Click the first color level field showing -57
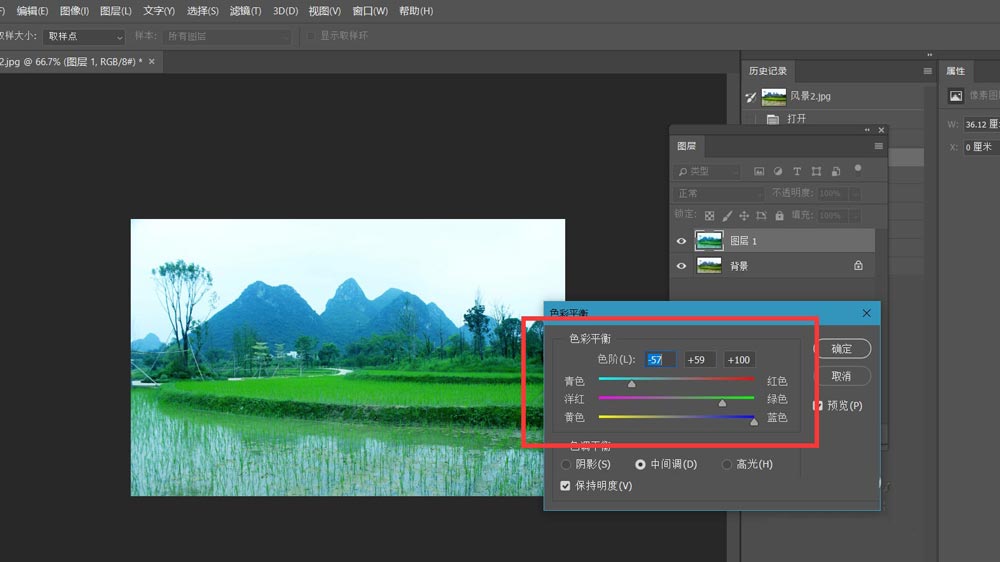1000x562 pixels. click(660, 360)
